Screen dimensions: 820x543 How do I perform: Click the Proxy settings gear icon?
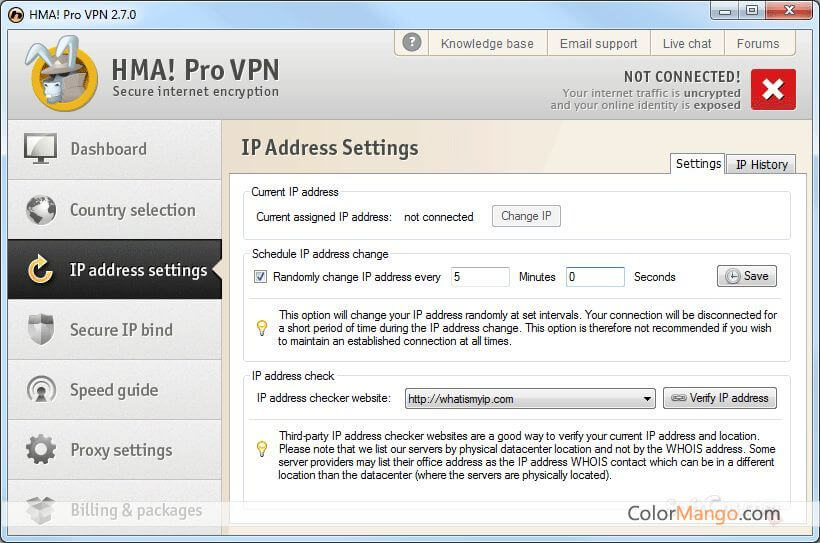(x=41, y=449)
